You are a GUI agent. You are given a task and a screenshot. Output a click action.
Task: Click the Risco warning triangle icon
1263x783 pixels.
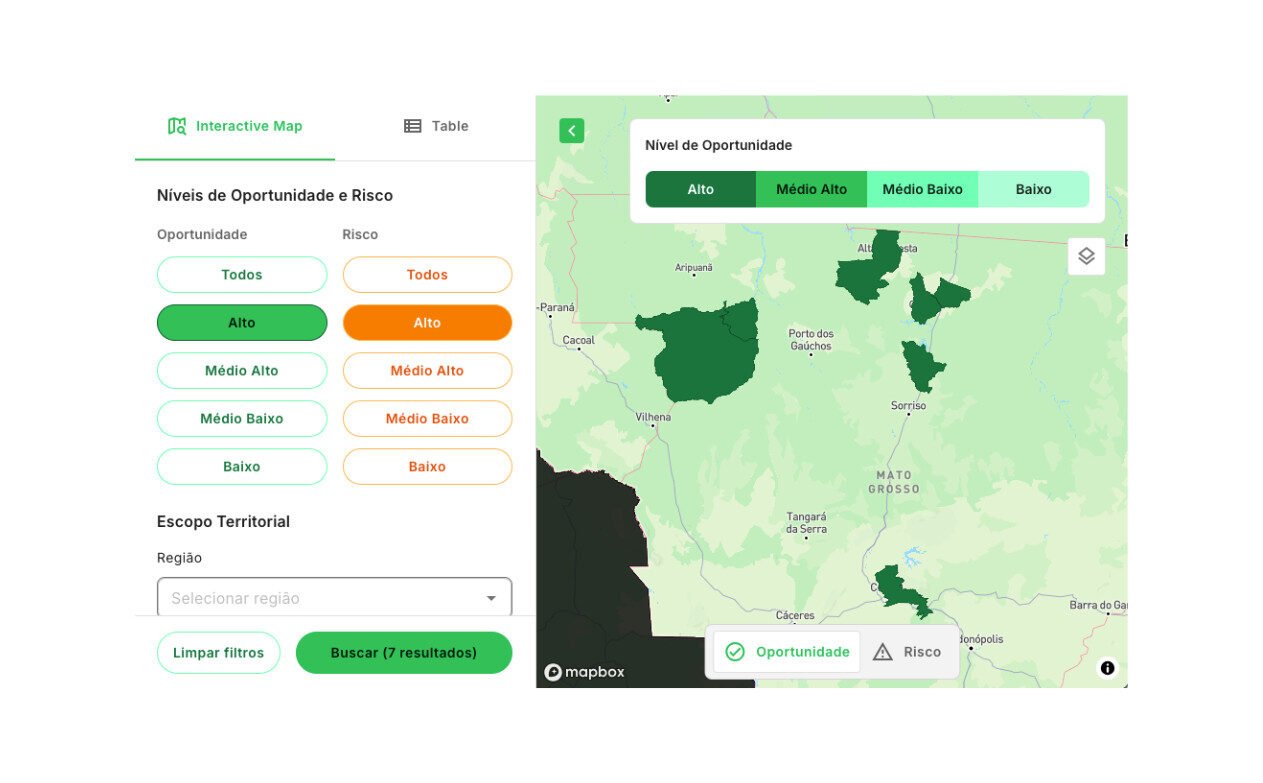pos(882,652)
